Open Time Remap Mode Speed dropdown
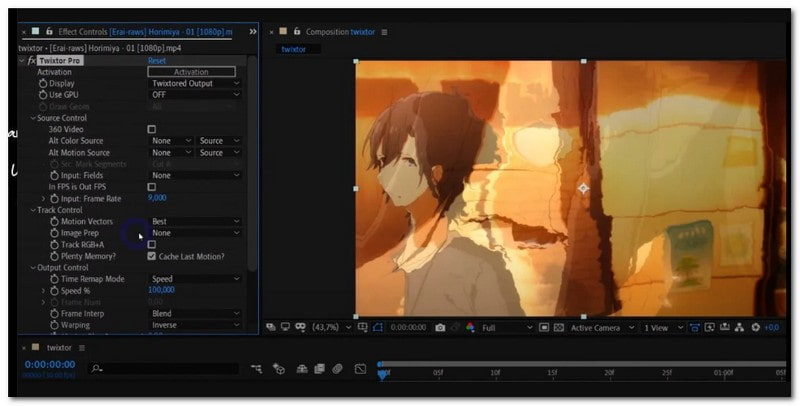This screenshot has width=800, height=406. pyautogui.click(x=195, y=279)
